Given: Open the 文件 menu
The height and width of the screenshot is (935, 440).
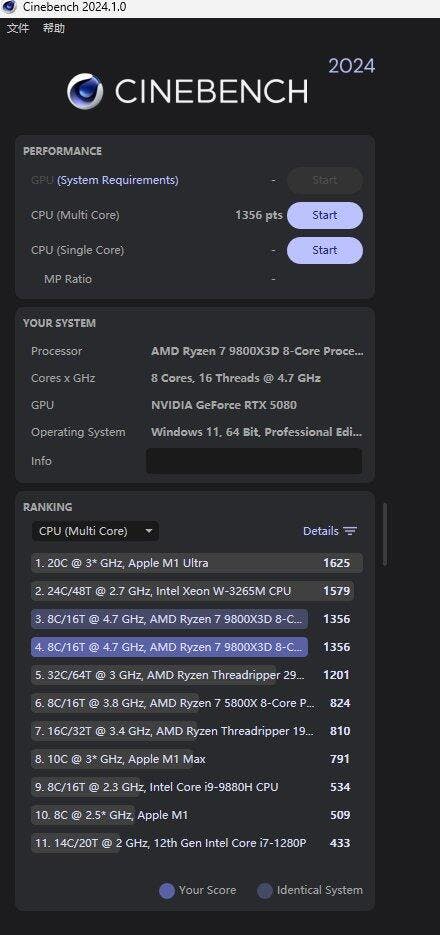Looking at the screenshot, I should (18, 28).
